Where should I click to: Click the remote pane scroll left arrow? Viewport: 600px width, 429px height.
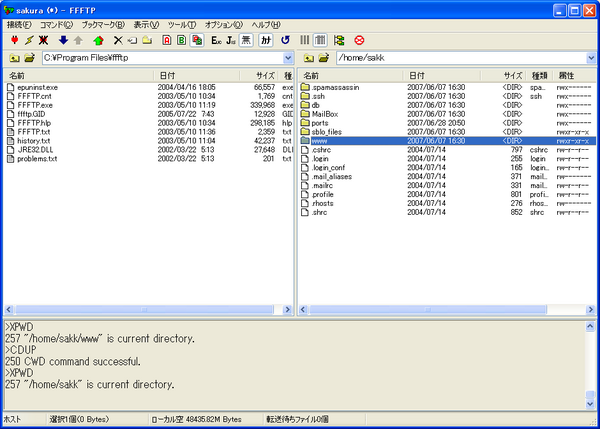pos(303,310)
